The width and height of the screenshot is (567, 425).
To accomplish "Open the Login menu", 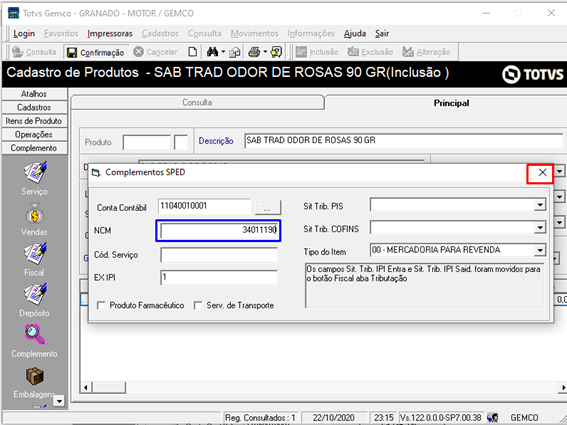I will point(24,34).
